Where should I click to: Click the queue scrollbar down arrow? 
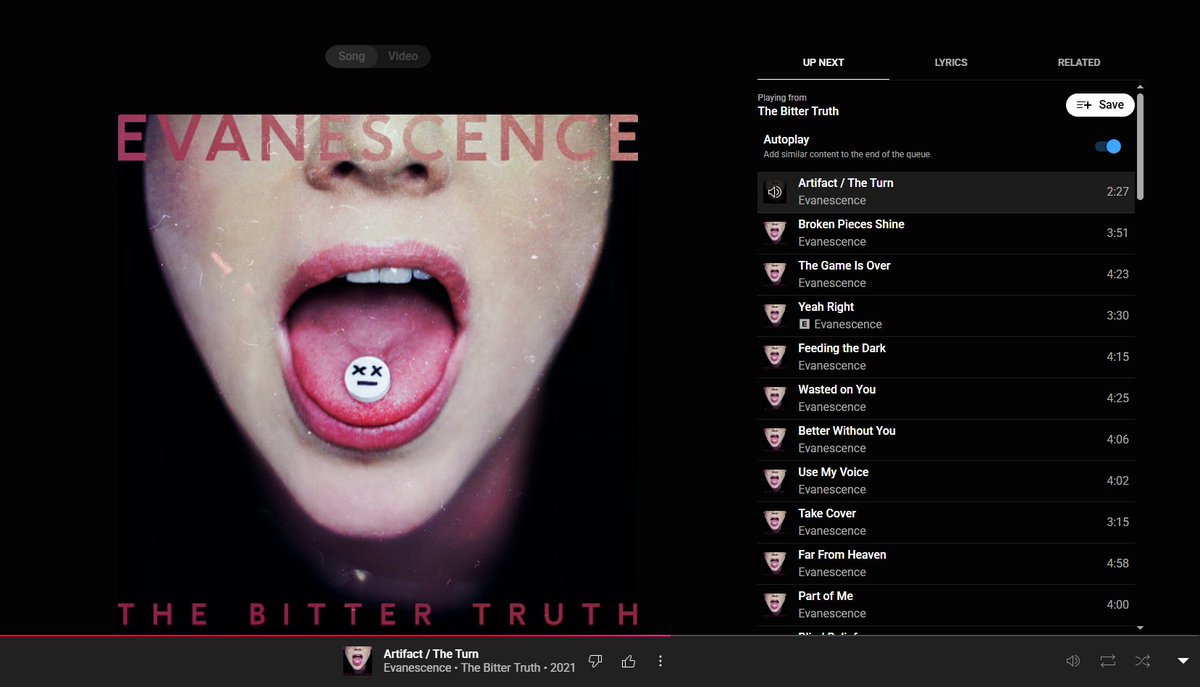(x=1140, y=628)
